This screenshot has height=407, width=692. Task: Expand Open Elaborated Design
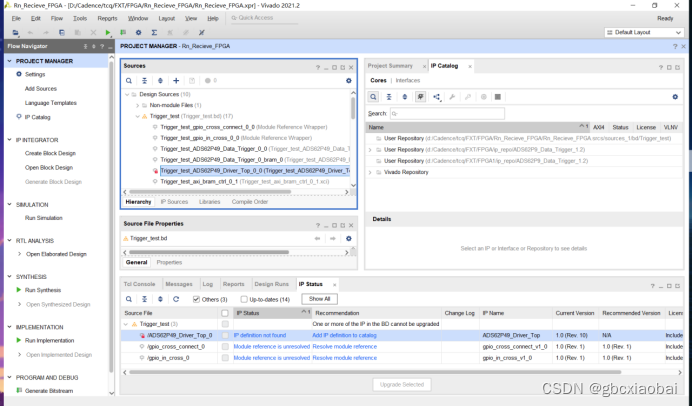click(19, 254)
